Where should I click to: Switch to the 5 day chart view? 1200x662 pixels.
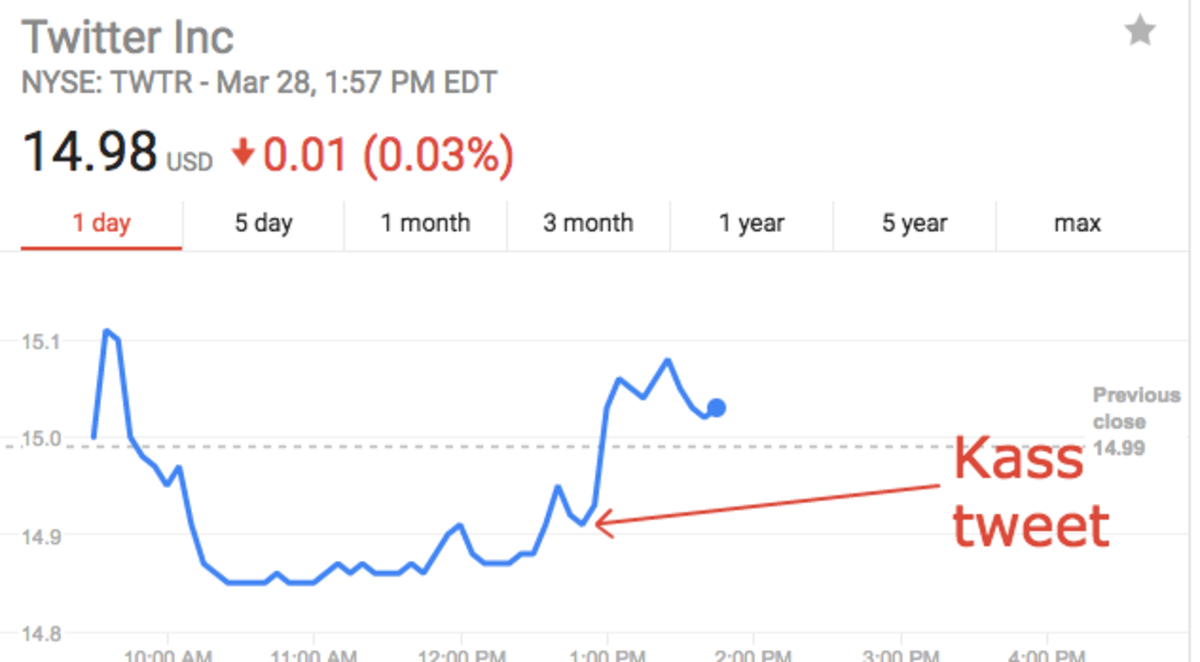point(262,224)
